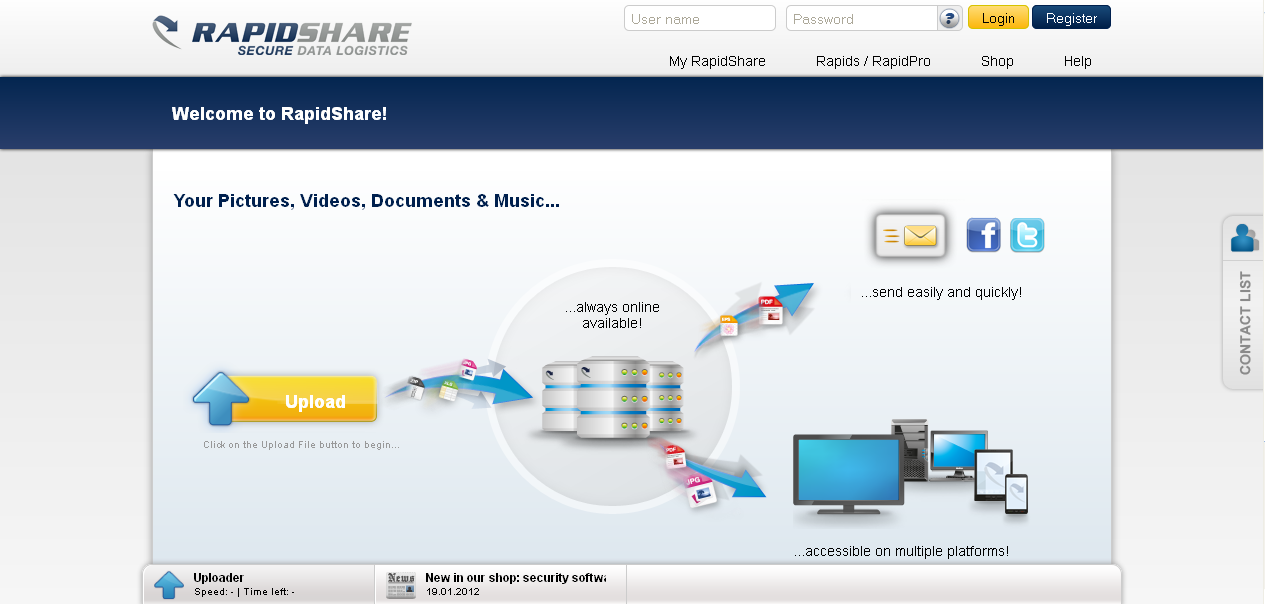Click the Register button

tap(1071, 18)
